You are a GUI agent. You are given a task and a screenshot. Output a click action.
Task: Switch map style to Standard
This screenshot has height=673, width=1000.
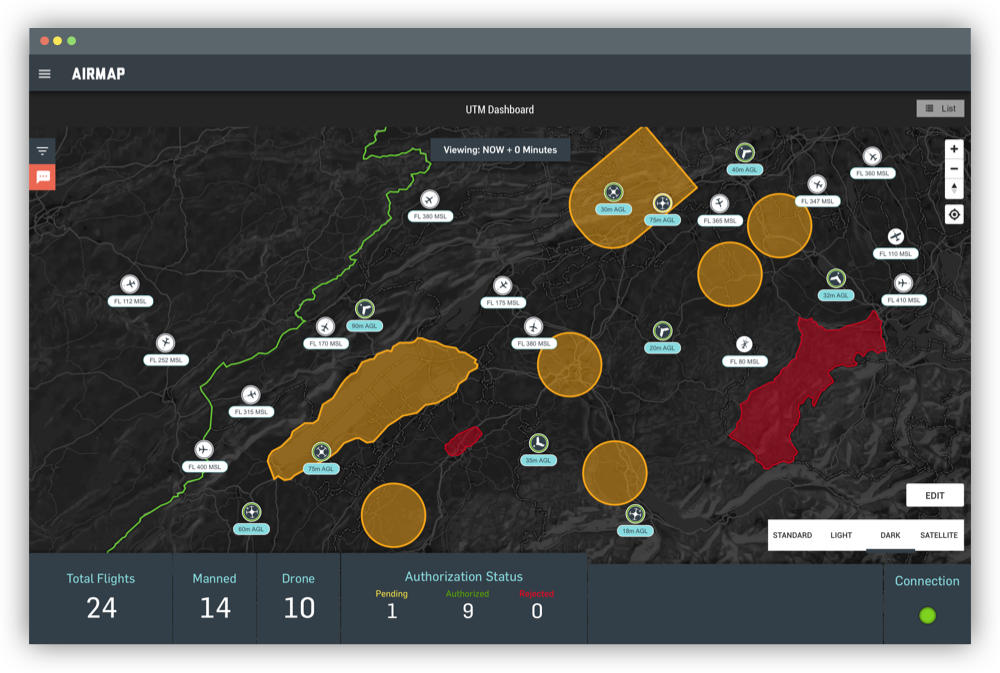coord(792,535)
